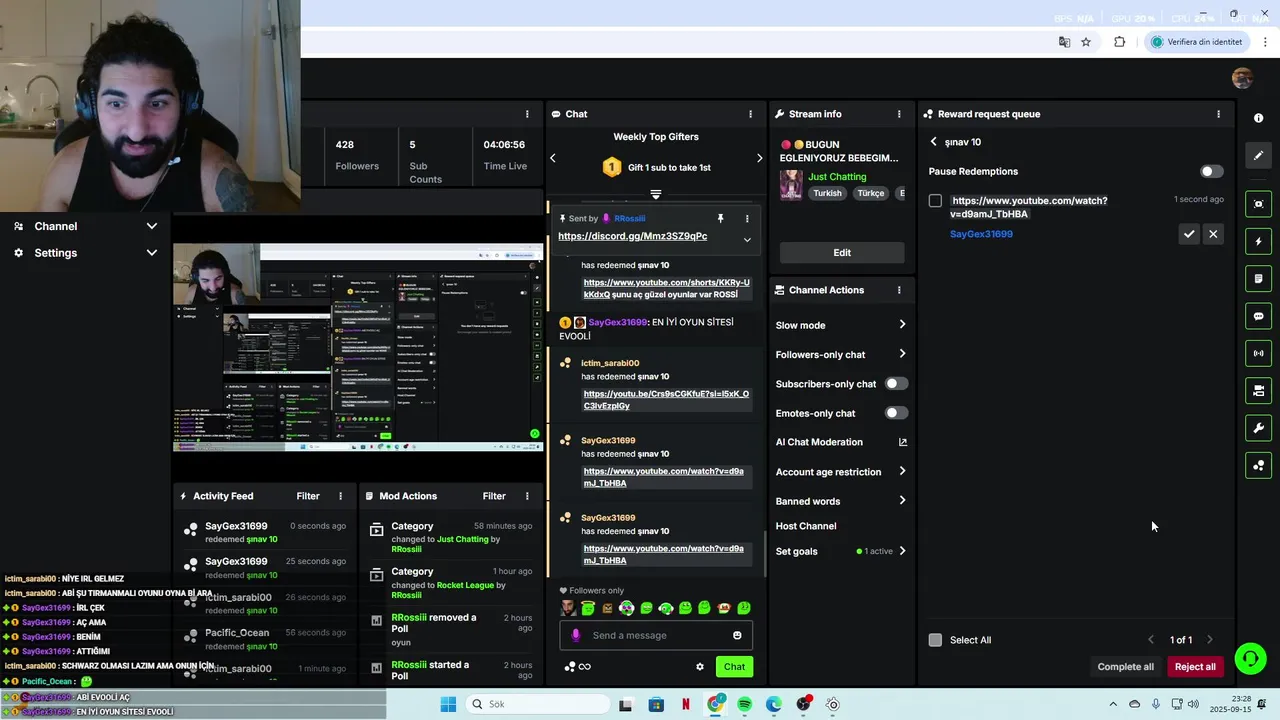Show previous Weekly Top Gifters slide
1280x720 pixels.
[x=553, y=158]
